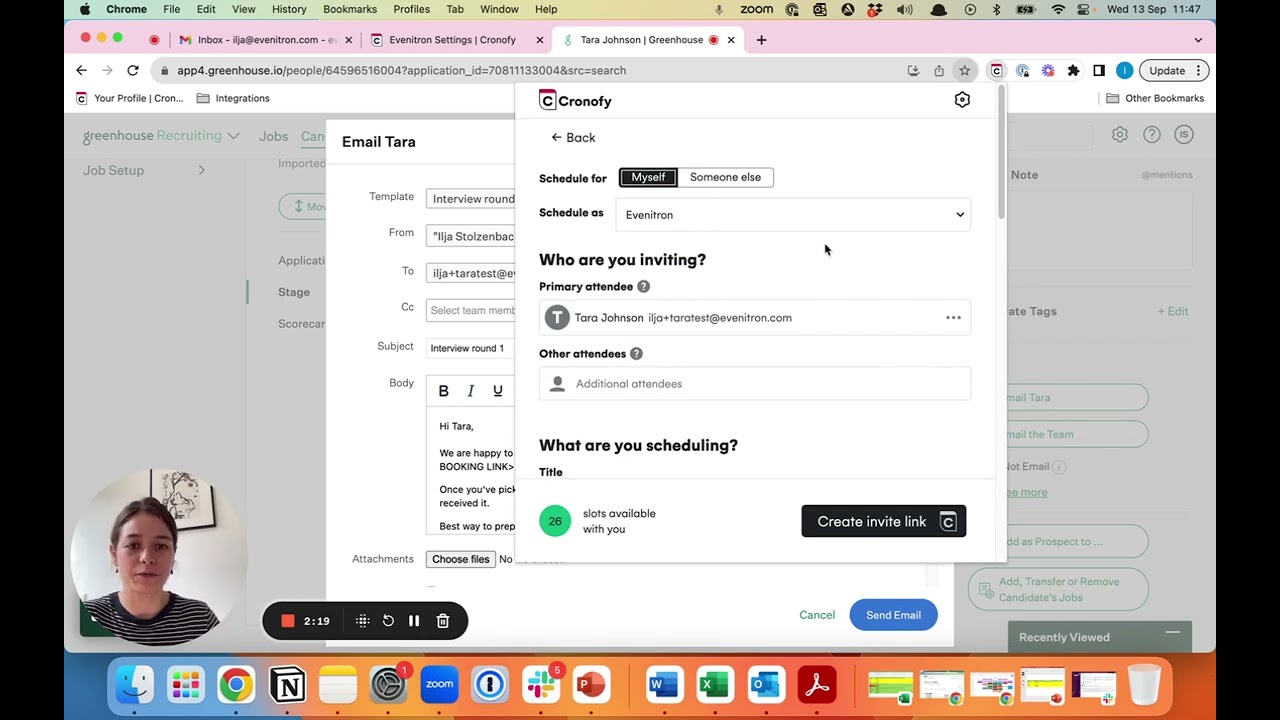Open Cronofy panel settings gear
1280x720 pixels.
(x=962, y=100)
